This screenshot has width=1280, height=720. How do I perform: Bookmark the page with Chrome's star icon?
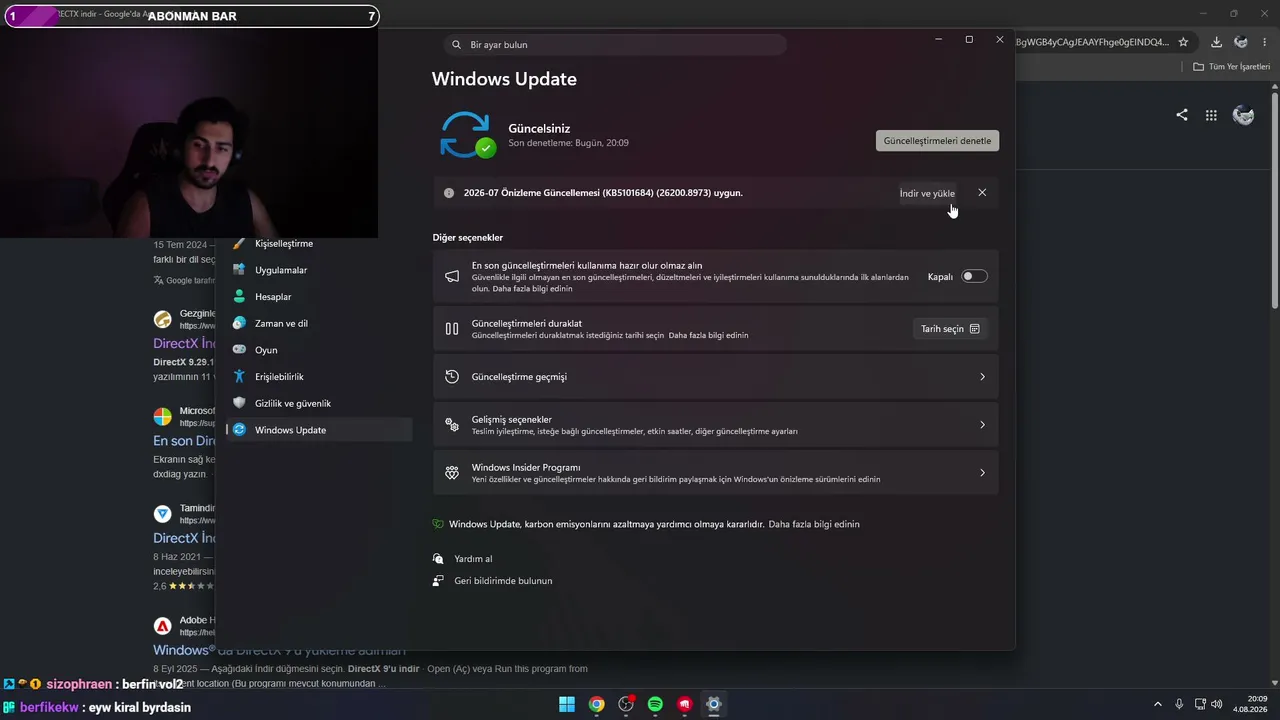click(x=1183, y=42)
